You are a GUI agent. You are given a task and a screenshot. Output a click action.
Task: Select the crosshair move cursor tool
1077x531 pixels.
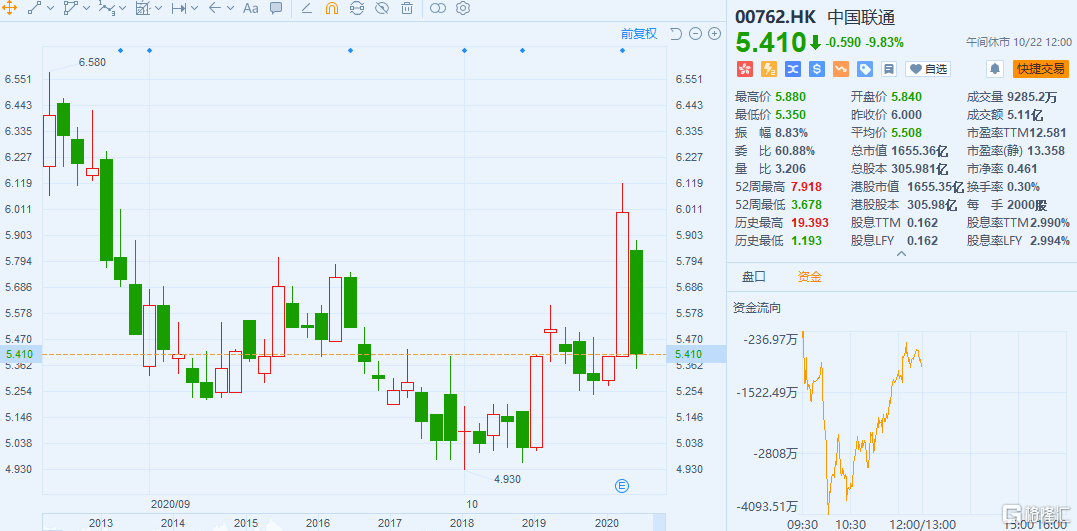pos(10,8)
